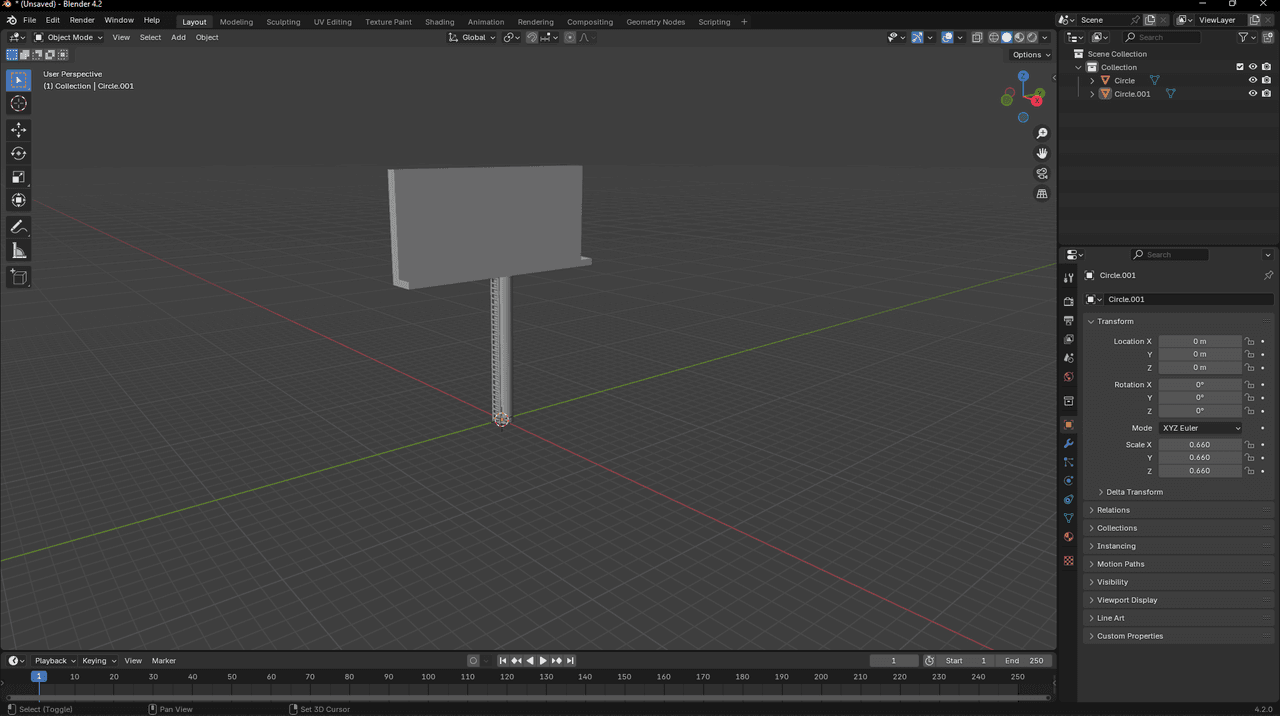Open the XYZ Euler rotation mode dropdown
Screen dimensions: 1280x716
(x=1200, y=428)
